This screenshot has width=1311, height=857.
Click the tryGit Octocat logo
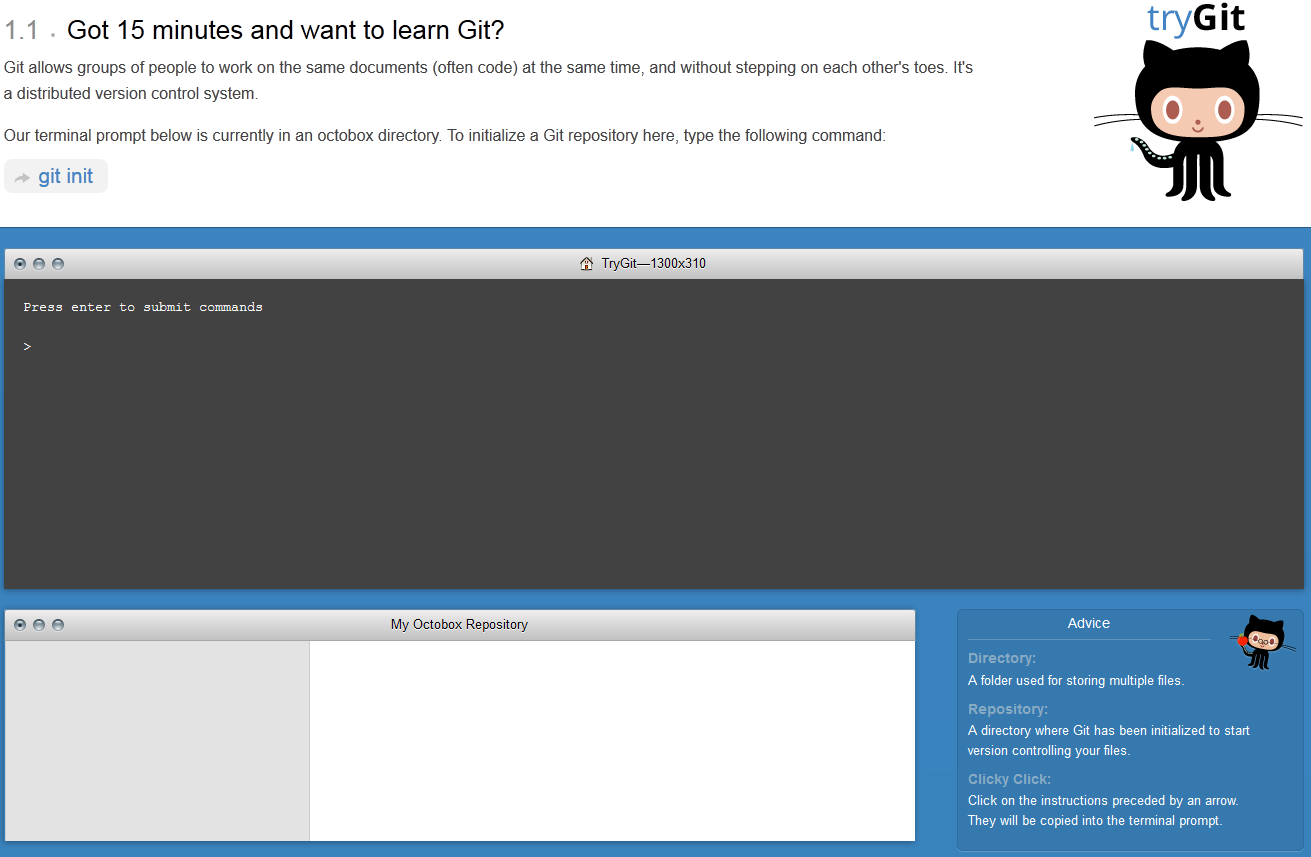tap(1199, 120)
